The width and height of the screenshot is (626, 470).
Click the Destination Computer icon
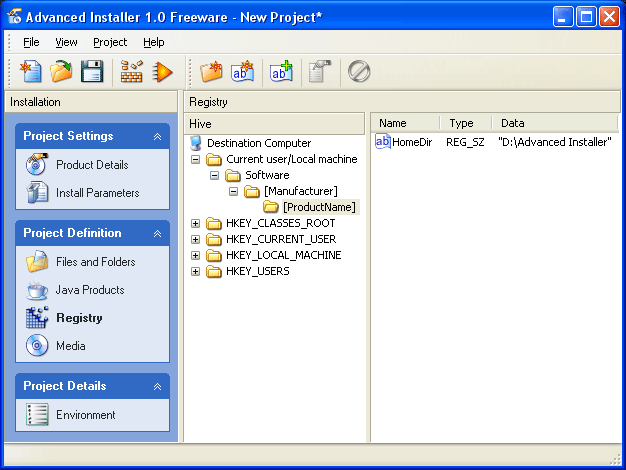(x=196, y=143)
